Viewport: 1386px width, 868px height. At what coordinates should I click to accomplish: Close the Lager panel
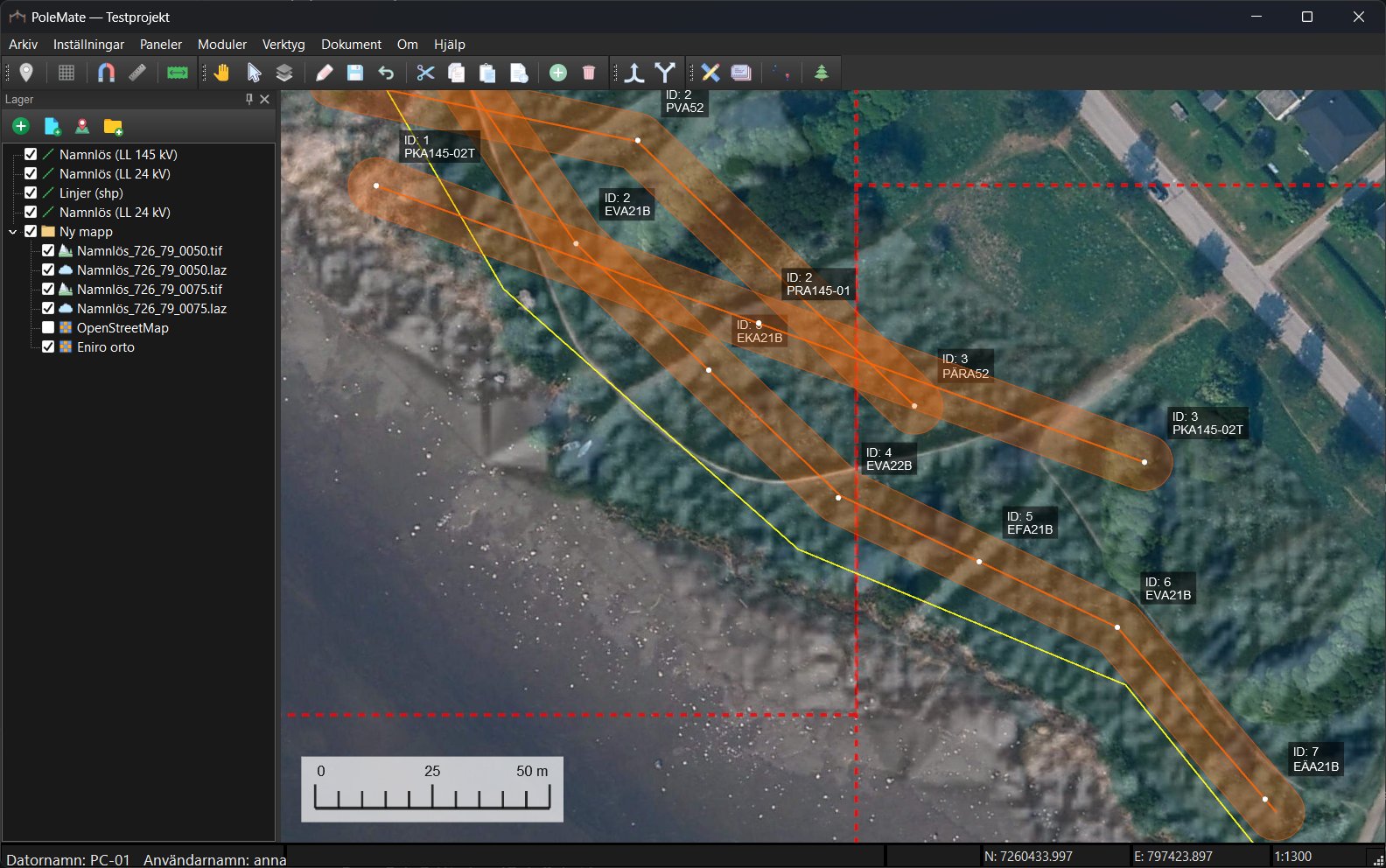click(x=265, y=100)
